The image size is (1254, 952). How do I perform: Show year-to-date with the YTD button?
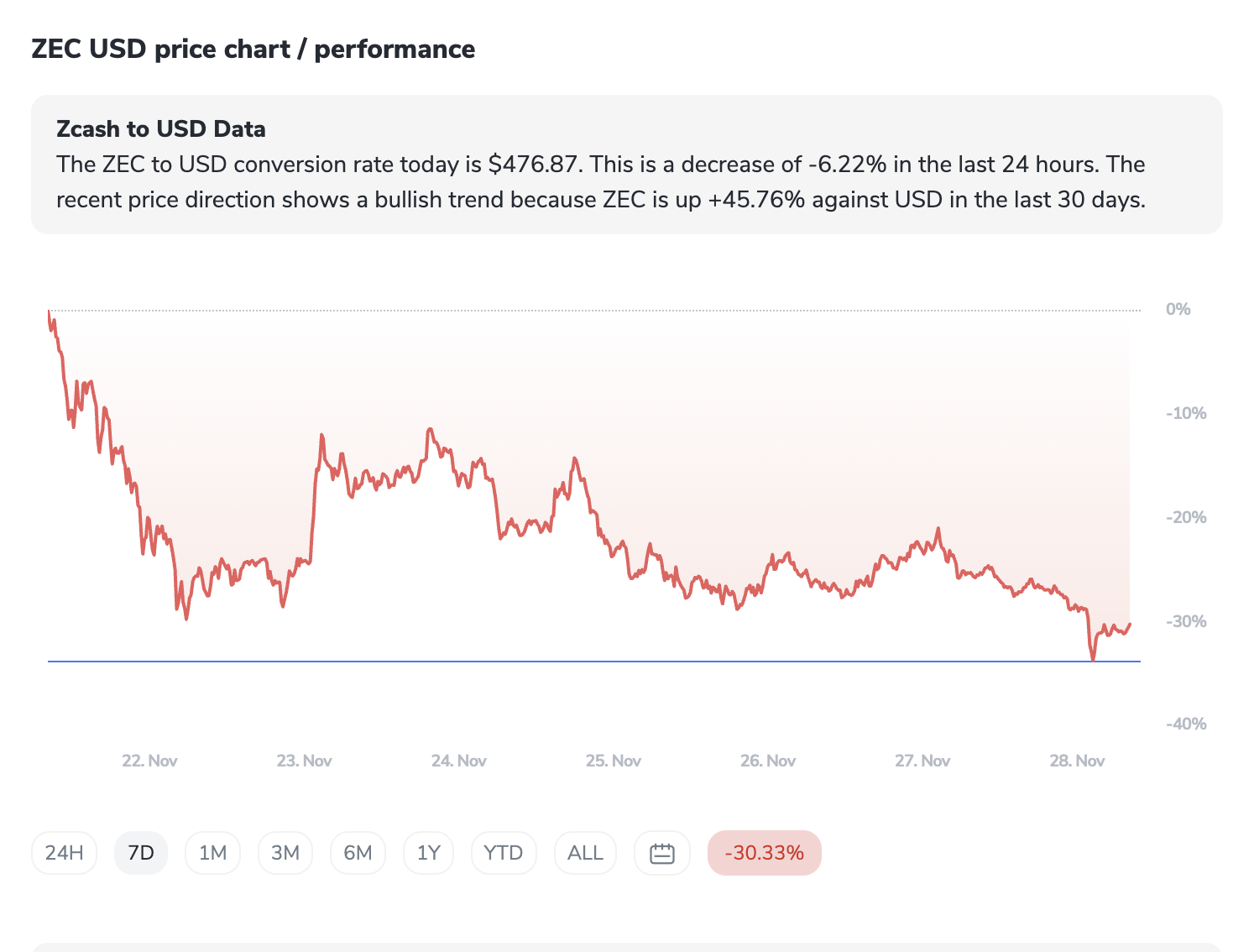(504, 853)
